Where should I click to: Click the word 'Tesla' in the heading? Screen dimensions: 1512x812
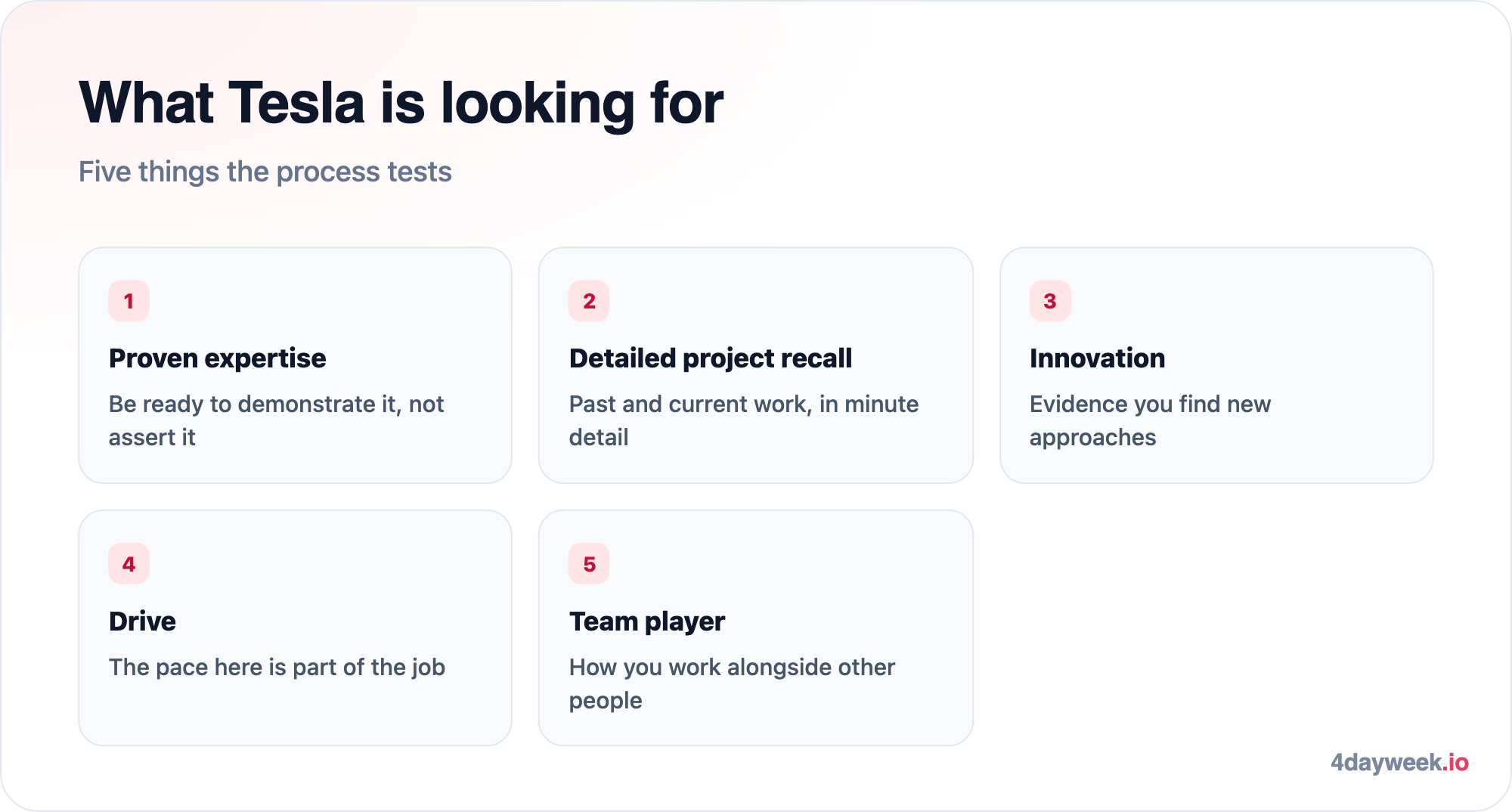297,103
